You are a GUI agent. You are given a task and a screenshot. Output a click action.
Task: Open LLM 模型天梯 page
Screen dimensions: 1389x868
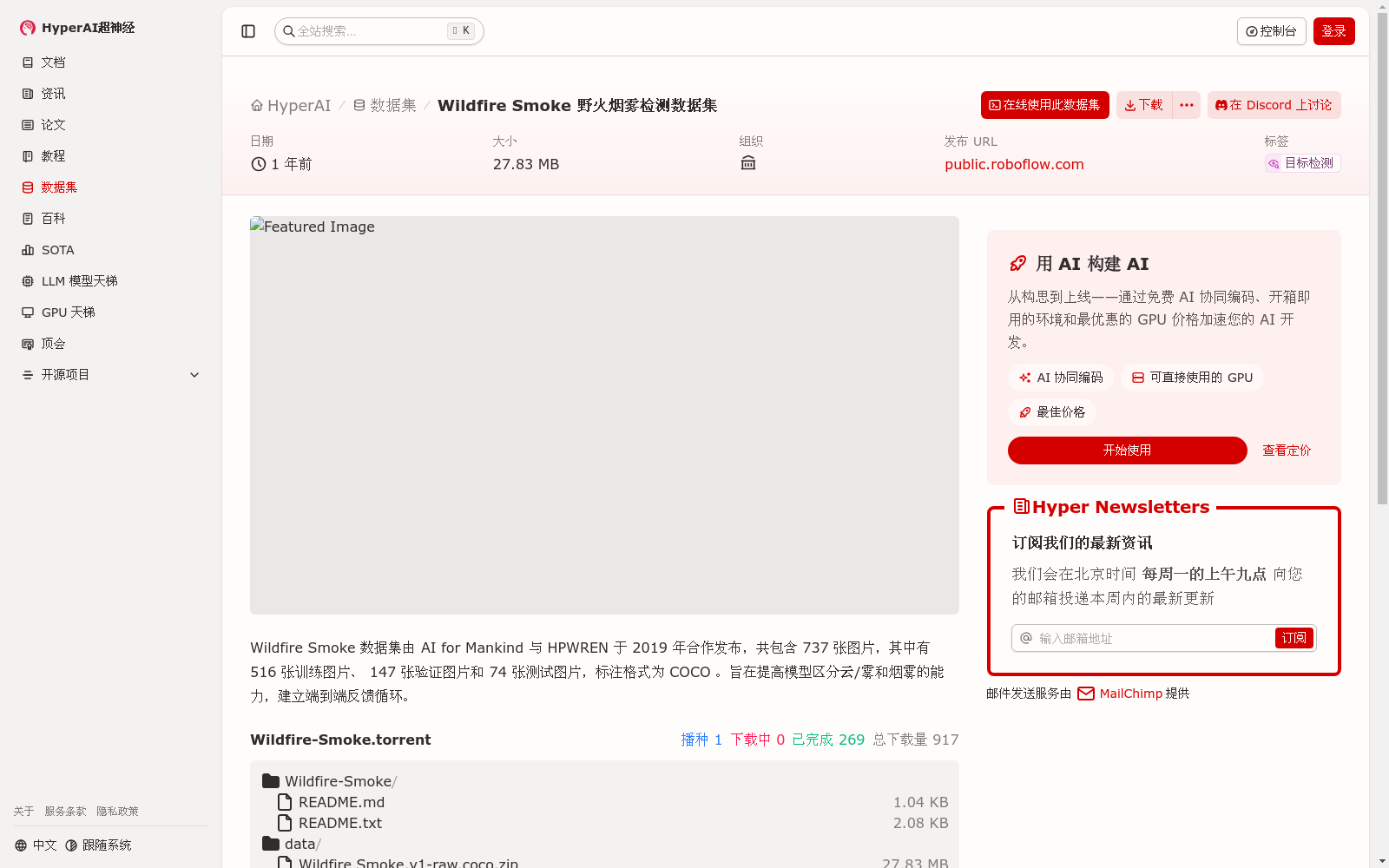111,281
